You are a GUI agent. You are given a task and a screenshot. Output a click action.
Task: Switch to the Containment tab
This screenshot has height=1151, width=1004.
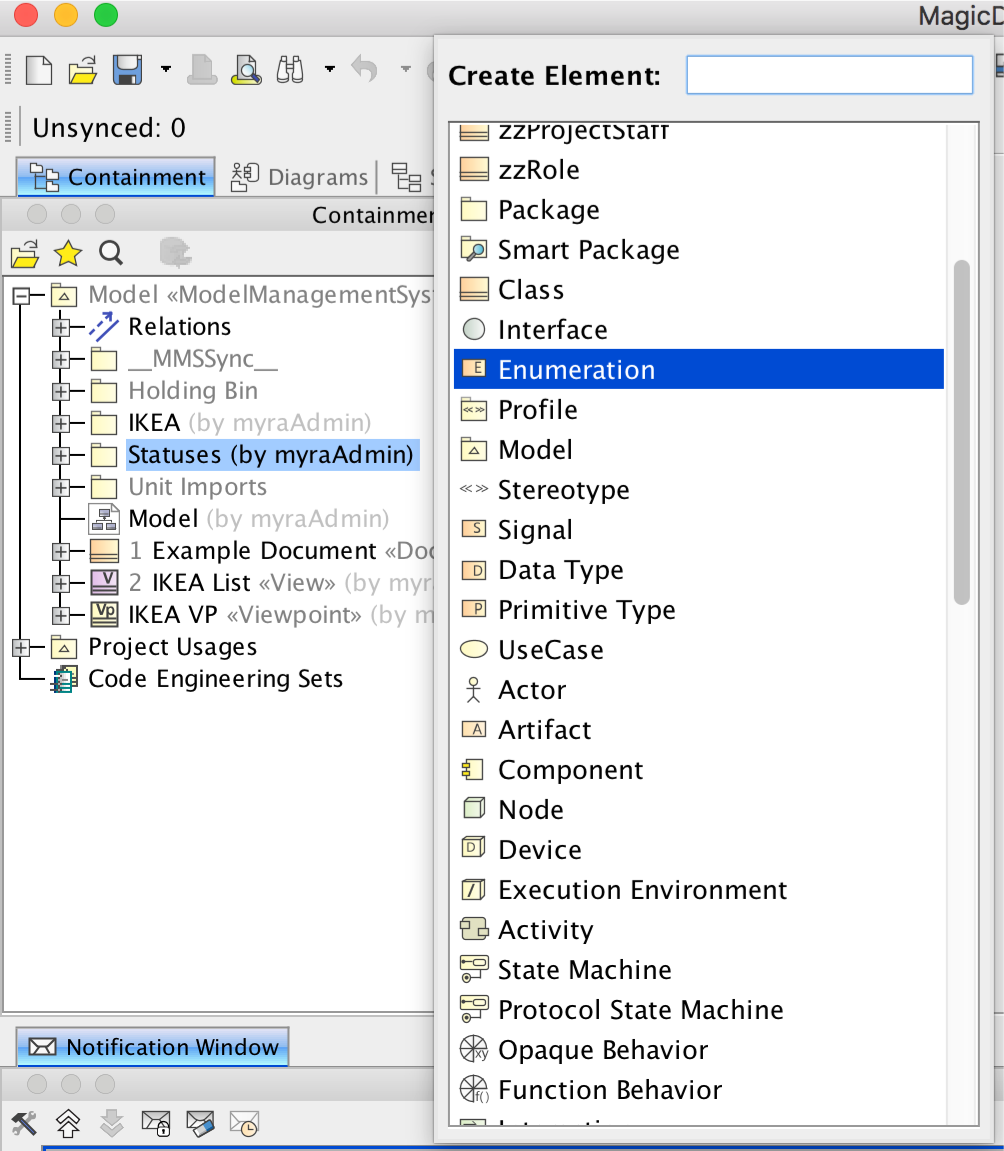(x=116, y=177)
